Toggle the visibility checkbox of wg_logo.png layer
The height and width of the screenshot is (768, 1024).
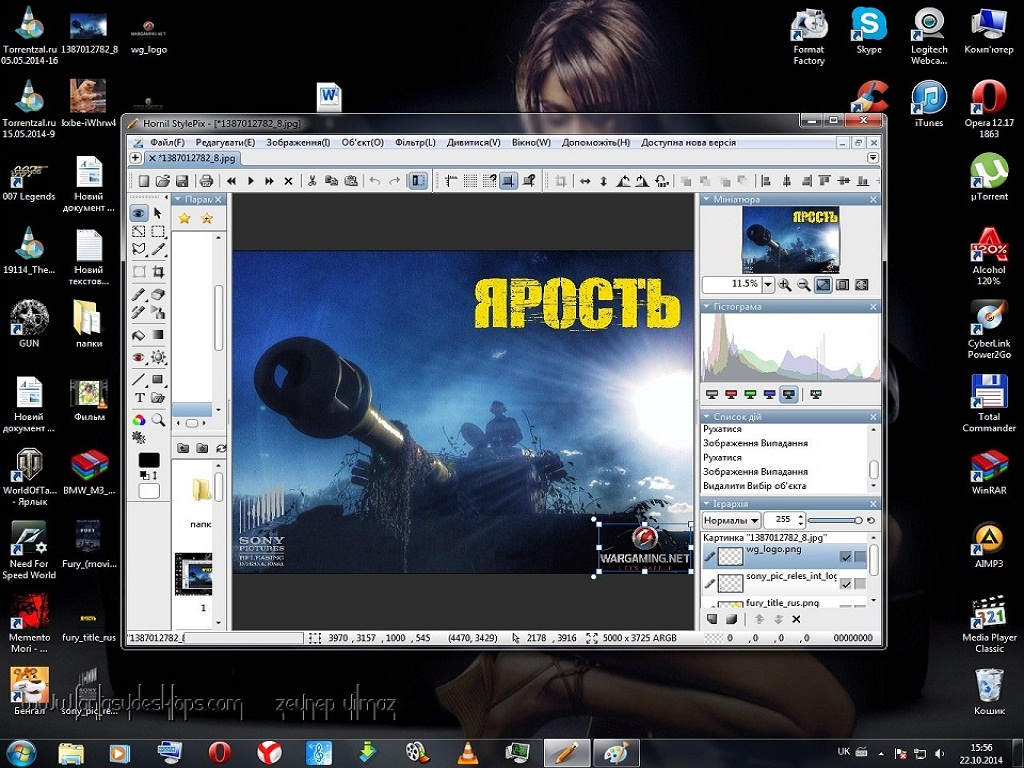(846, 557)
